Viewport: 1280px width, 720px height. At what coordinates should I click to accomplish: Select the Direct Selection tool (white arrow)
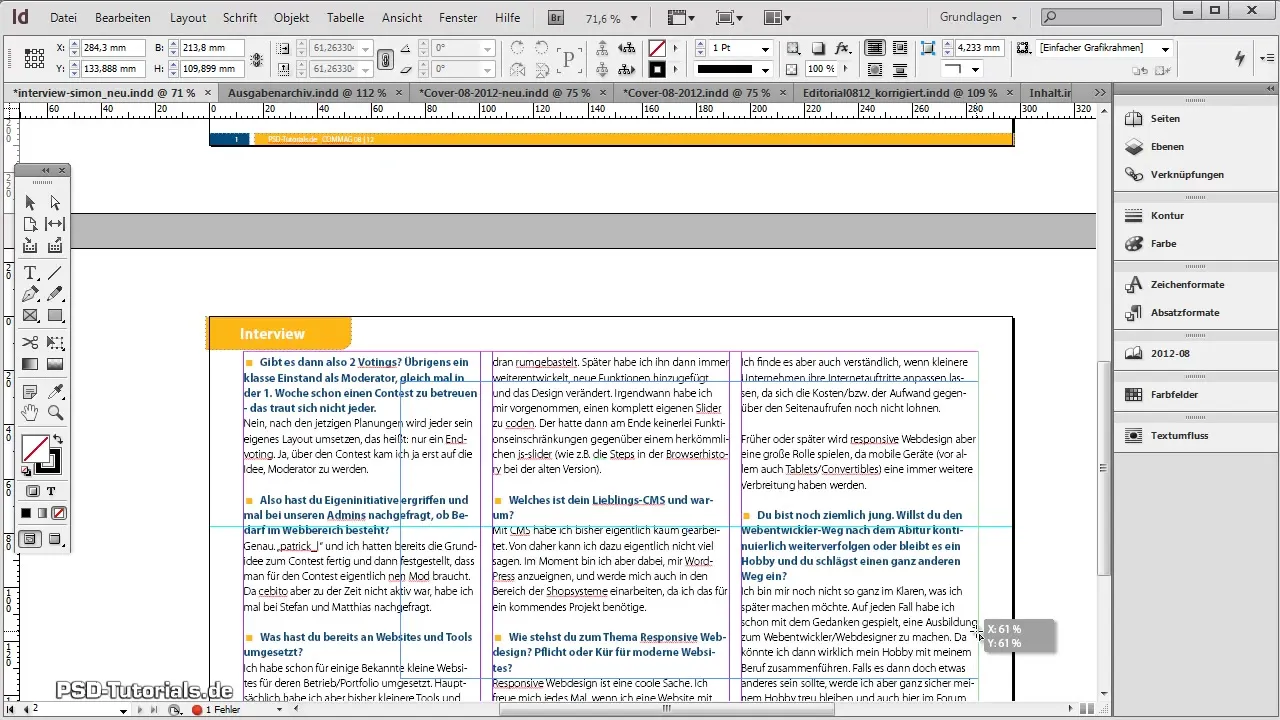click(x=55, y=203)
